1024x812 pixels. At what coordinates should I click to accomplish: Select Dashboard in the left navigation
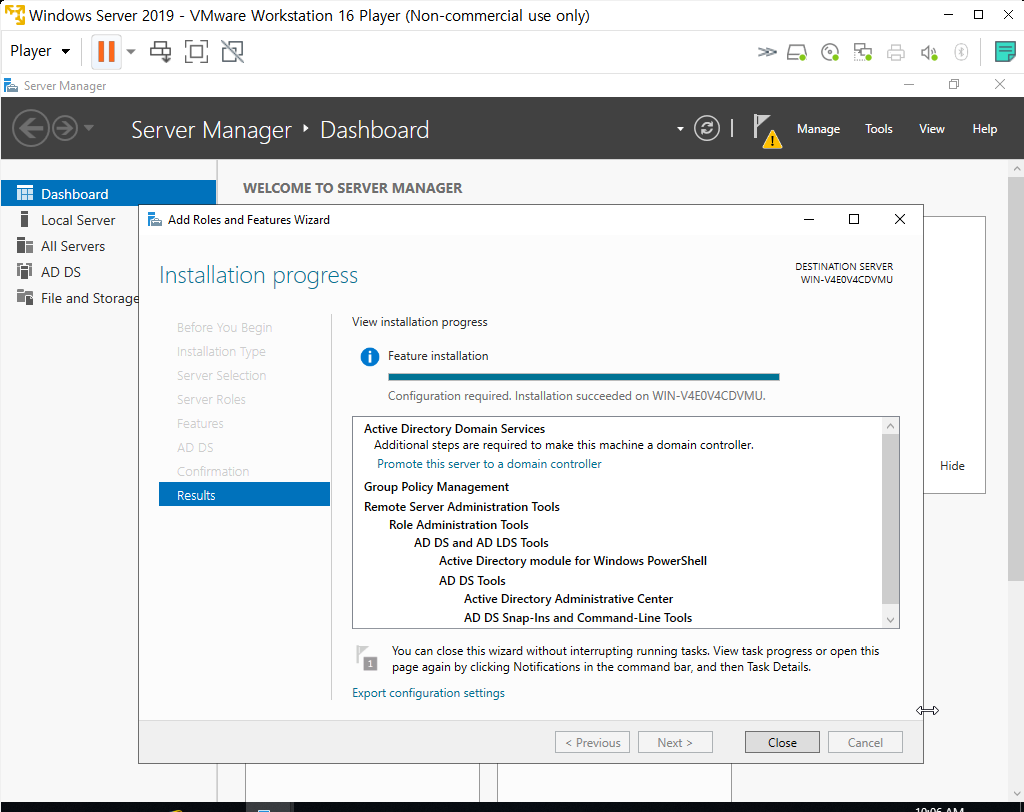108,193
